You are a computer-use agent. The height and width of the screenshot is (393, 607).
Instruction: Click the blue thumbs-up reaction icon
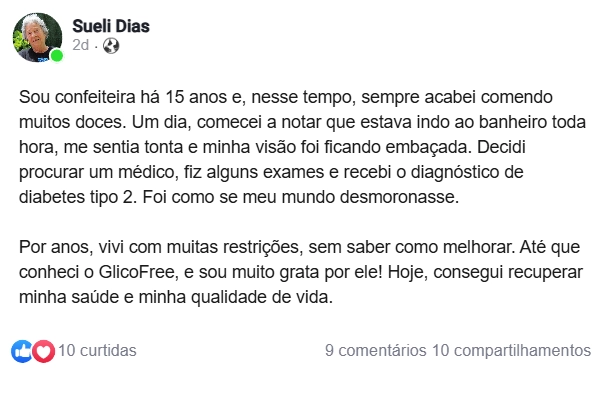[x=22, y=351]
